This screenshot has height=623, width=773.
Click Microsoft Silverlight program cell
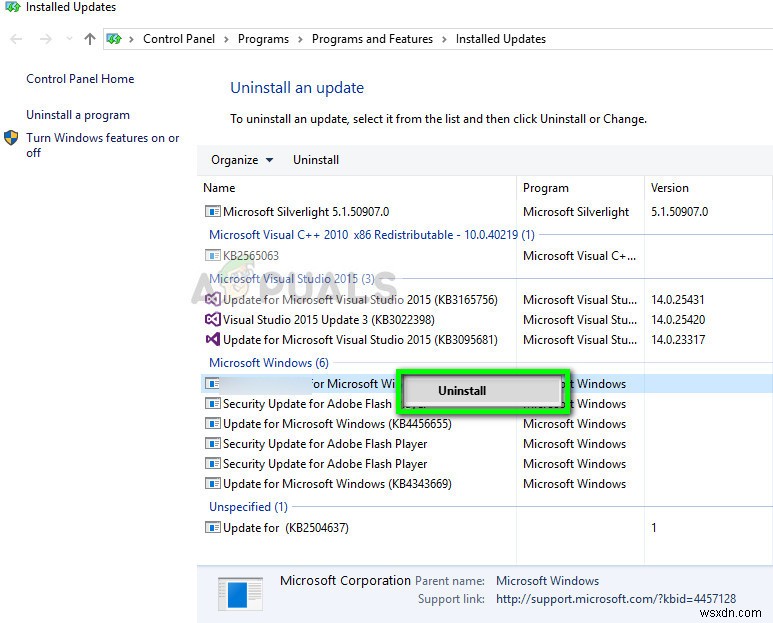point(576,212)
